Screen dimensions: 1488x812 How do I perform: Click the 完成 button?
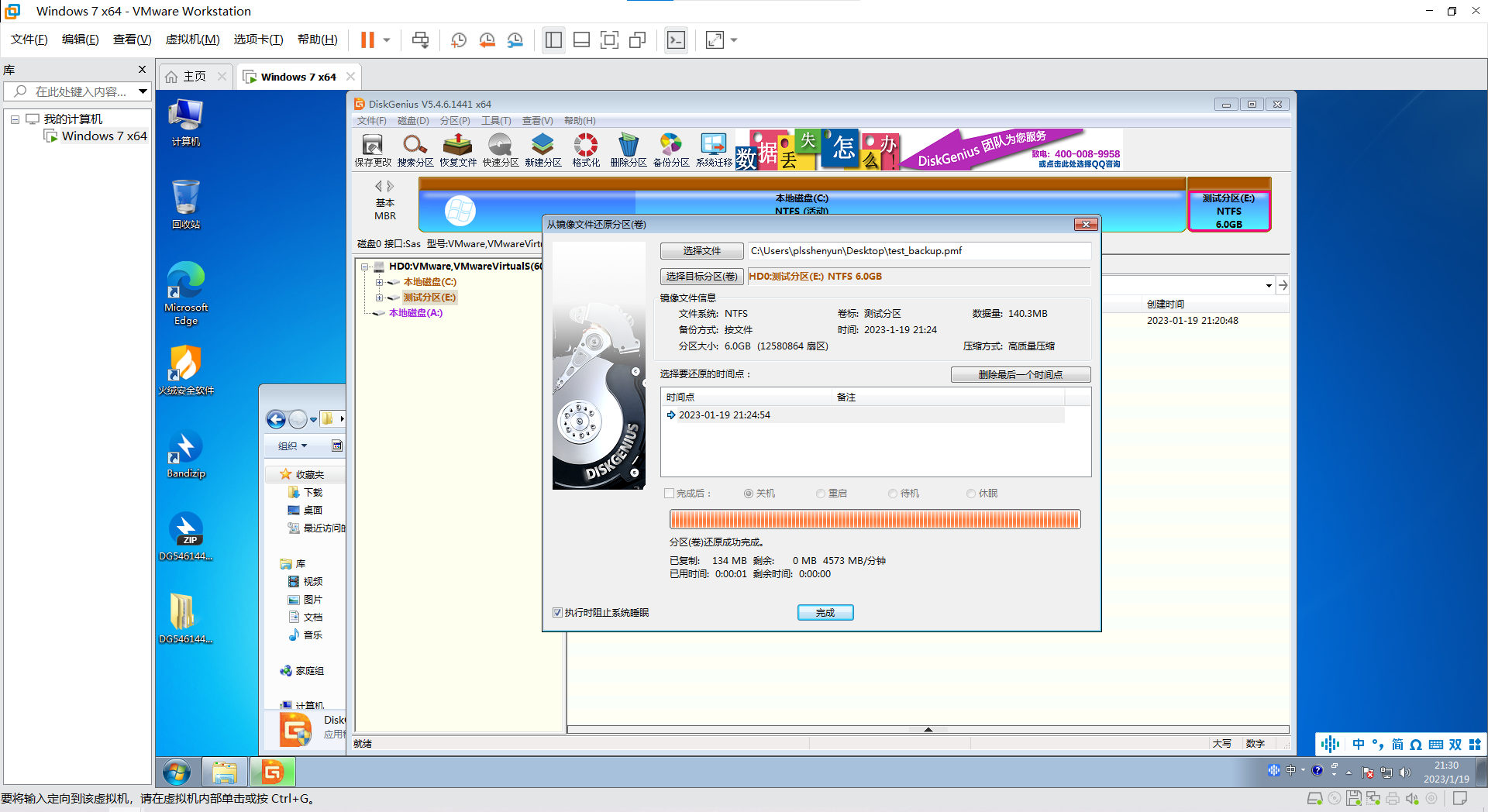pyautogui.click(x=825, y=613)
